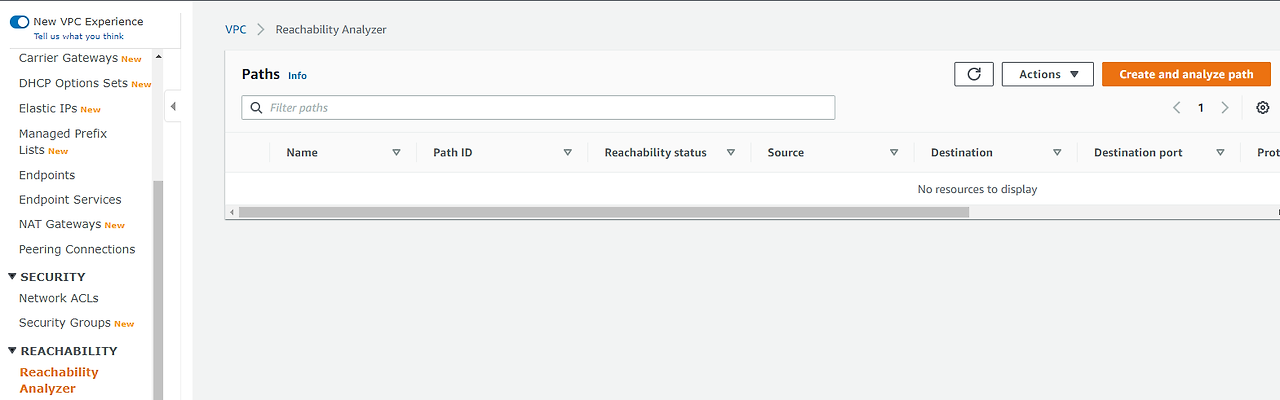The height and width of the screenshot is (400, 1280).
Task: Open NAT Gateways in sidebar
Action: click(x=60, y=224)
